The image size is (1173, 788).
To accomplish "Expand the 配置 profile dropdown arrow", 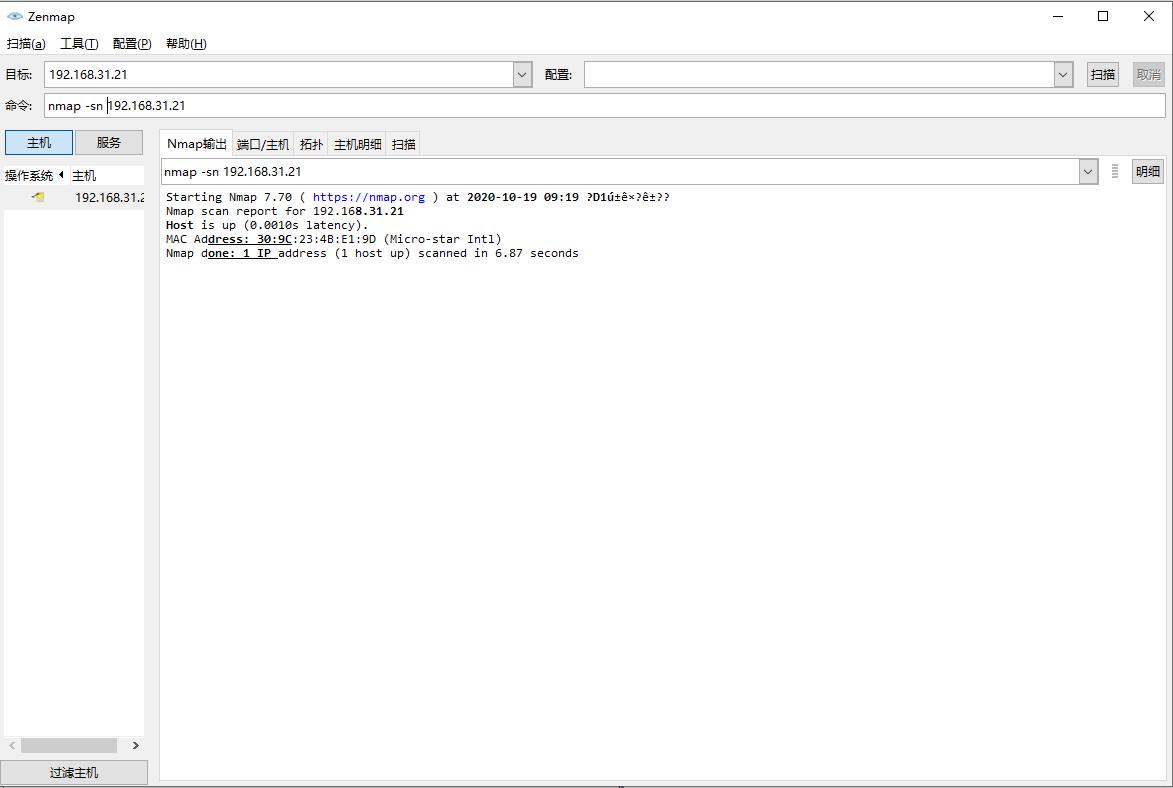I will tap(1063, 74).
